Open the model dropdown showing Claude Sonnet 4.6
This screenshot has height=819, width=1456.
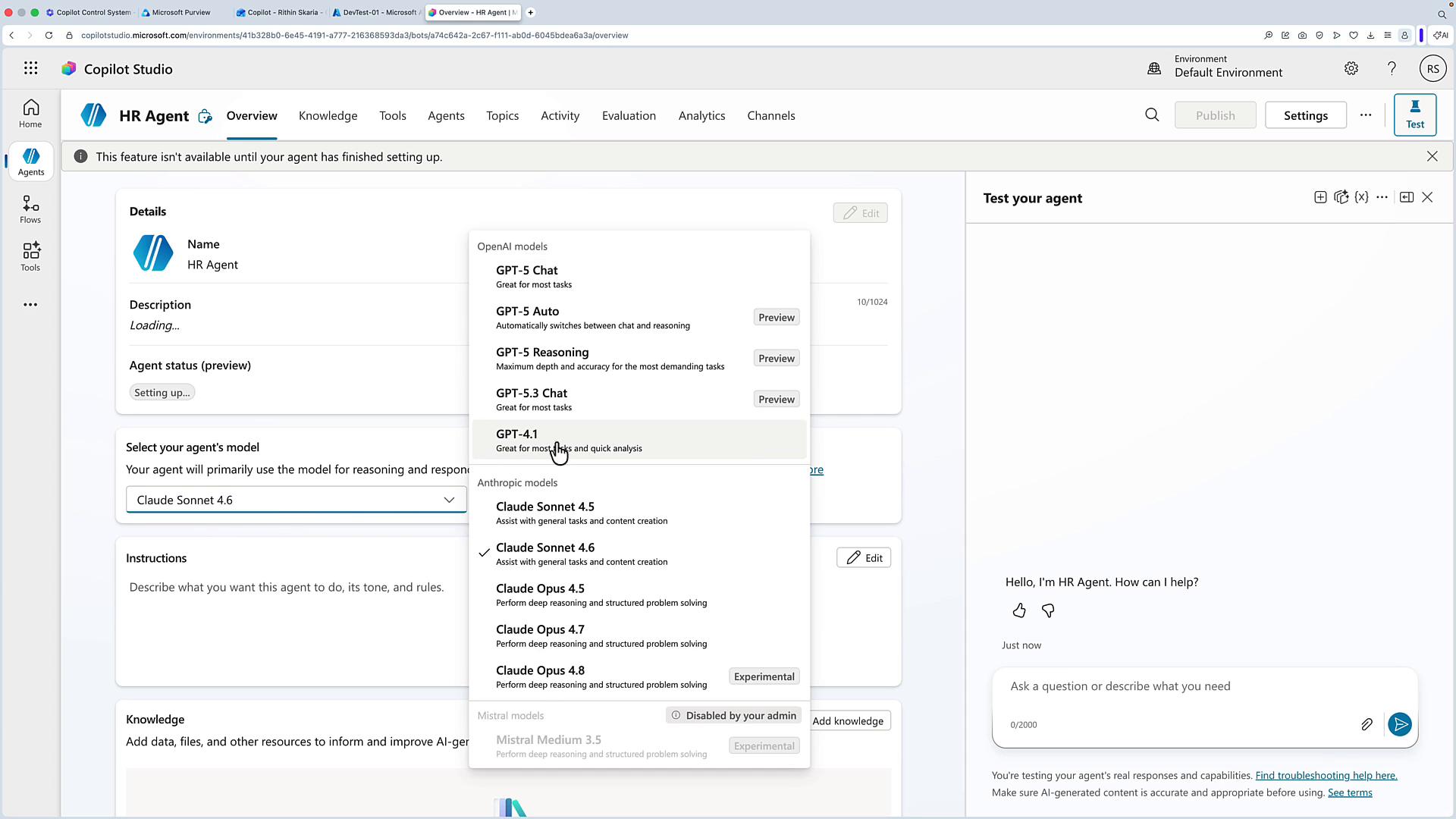click(297, 500)
